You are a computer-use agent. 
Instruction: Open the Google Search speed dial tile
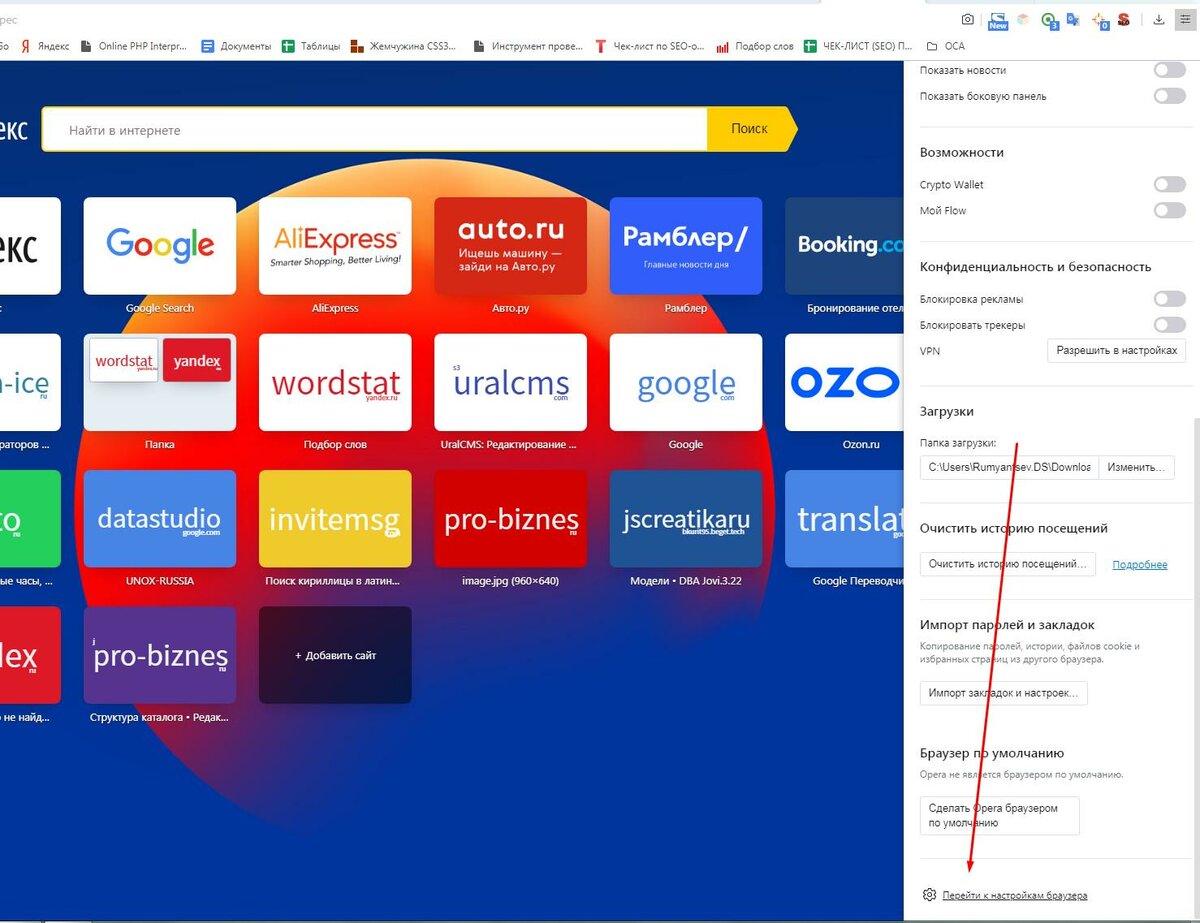[160, 246]
